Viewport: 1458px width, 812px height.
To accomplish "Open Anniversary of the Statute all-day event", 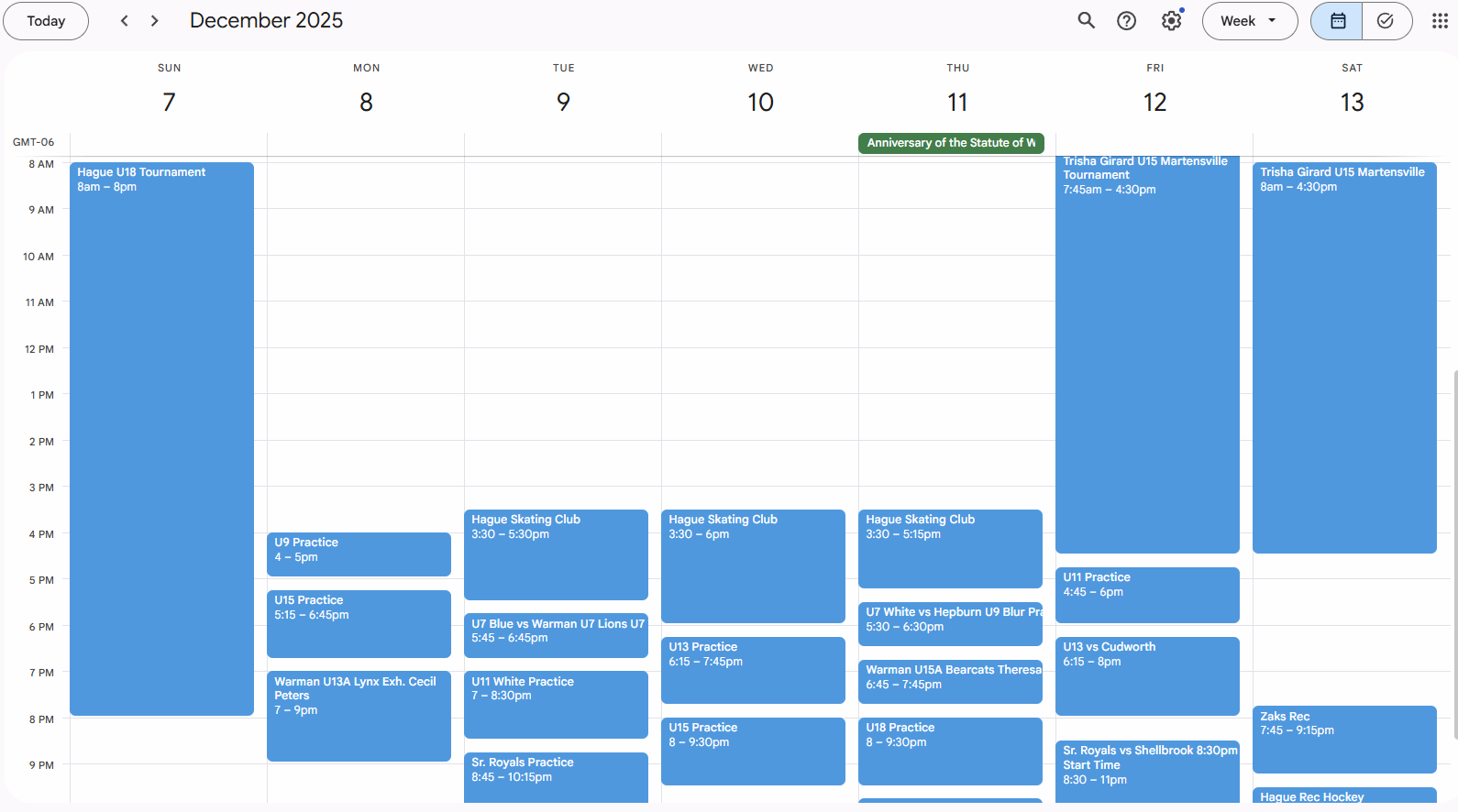I will tap(951, 143).
